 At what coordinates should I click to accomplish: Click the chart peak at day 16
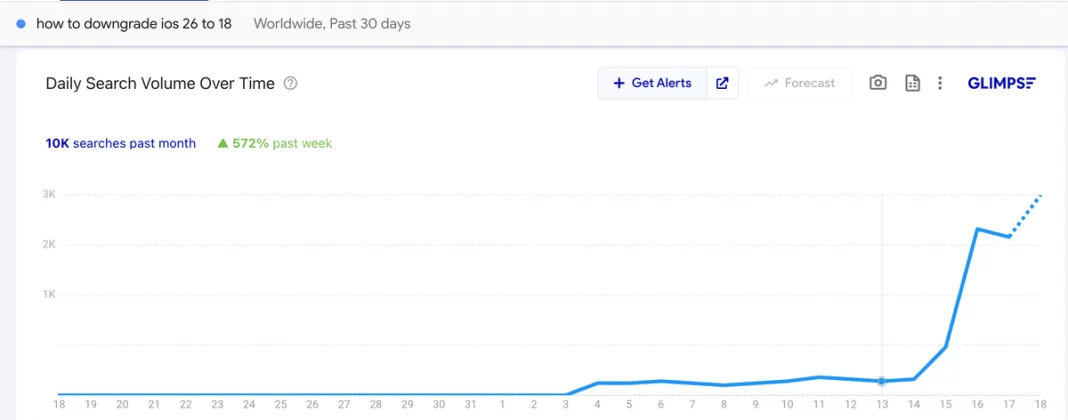tap(977, 229)
